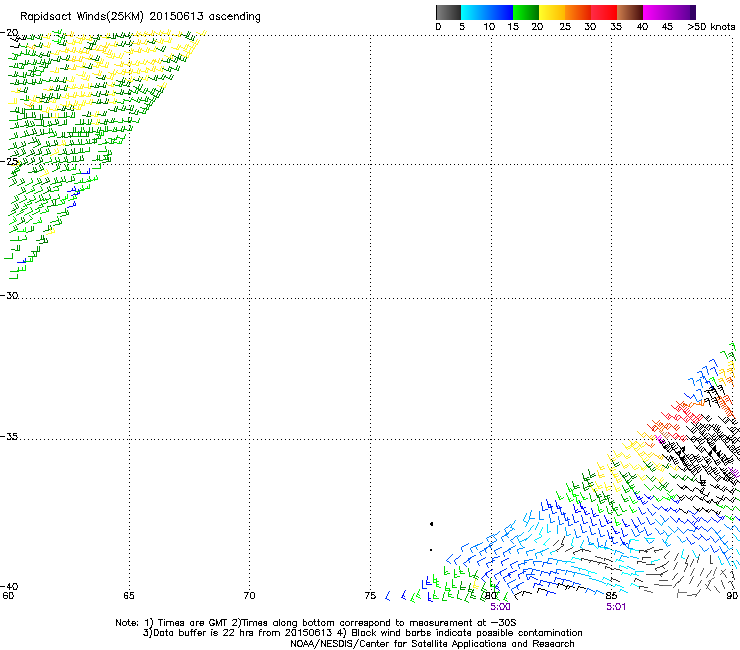Click the '90' longitude axis label

click(x=732, y=596)
